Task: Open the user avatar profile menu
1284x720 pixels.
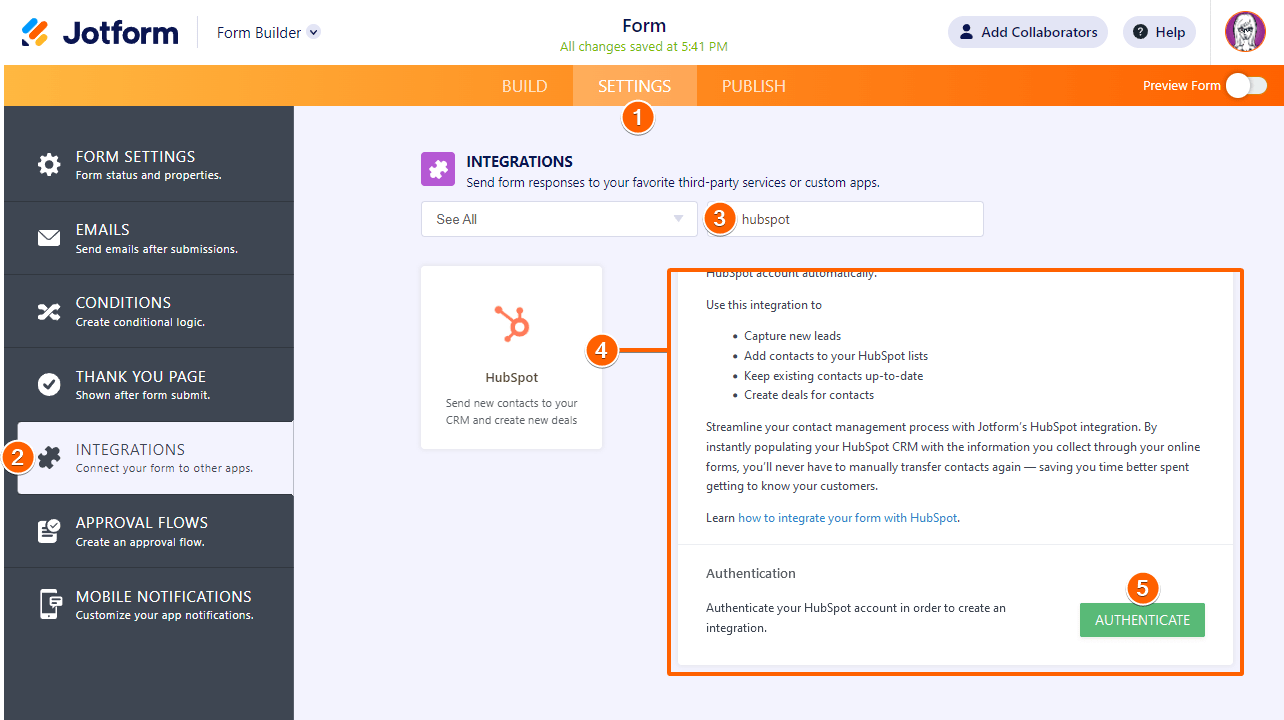Action: pos(1245,32)
